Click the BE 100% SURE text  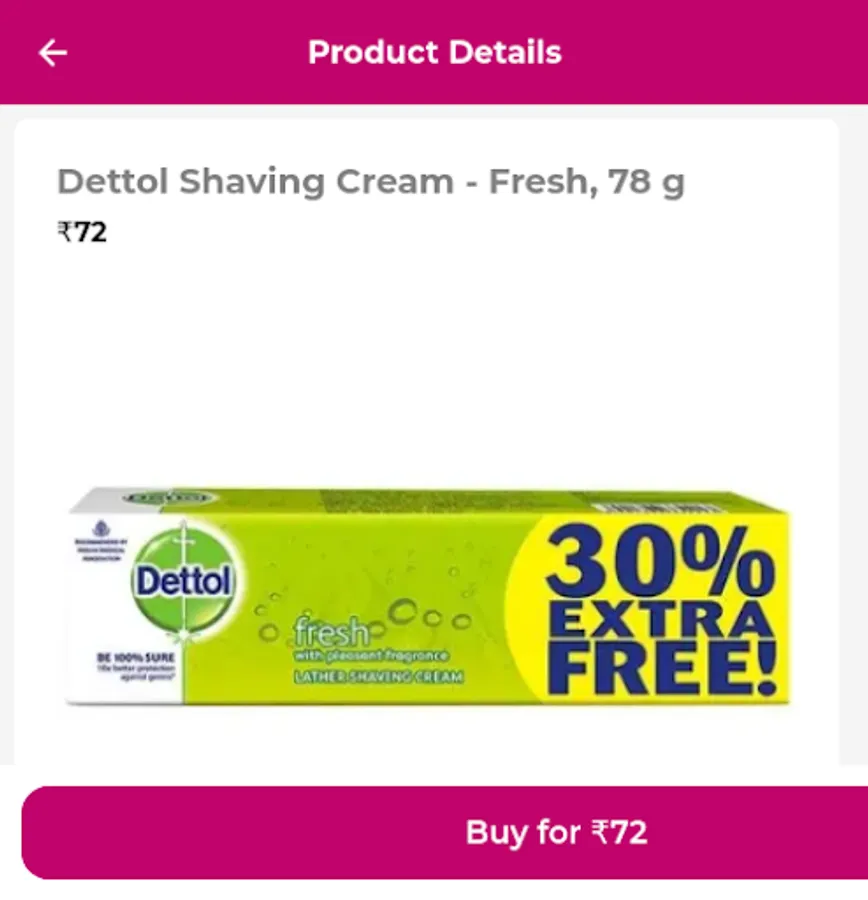[135, 658]
